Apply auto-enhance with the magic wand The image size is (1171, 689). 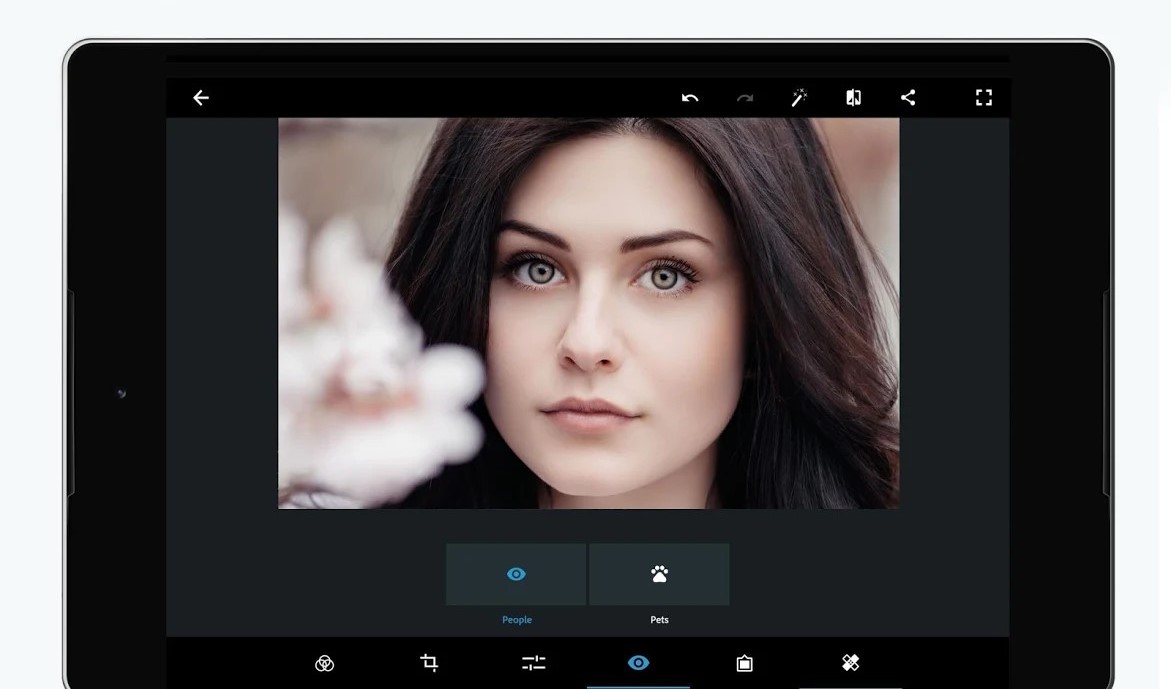[x=799, y=98]
